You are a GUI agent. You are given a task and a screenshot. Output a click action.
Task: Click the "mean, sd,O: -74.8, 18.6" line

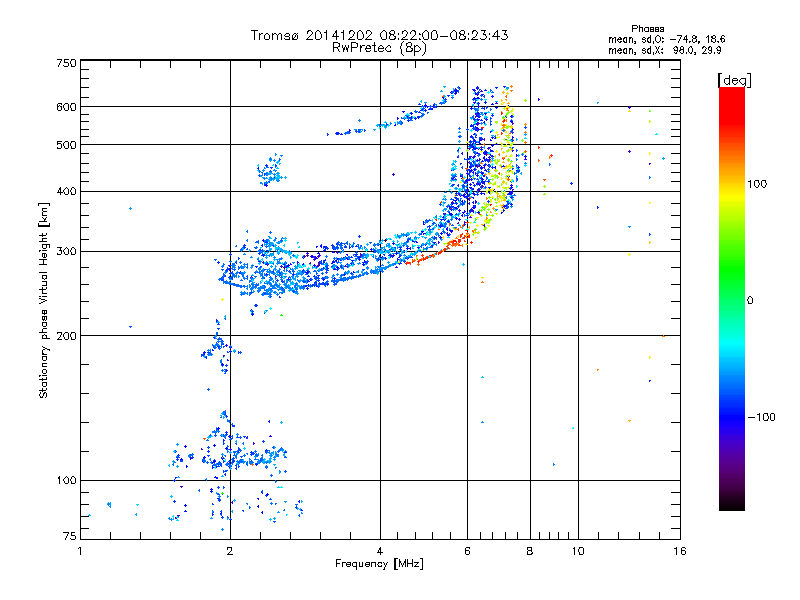point(666,39)
